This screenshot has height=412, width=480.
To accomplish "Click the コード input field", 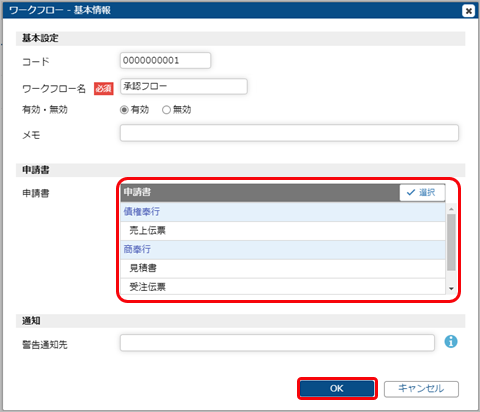I will [x=165, y=61].
